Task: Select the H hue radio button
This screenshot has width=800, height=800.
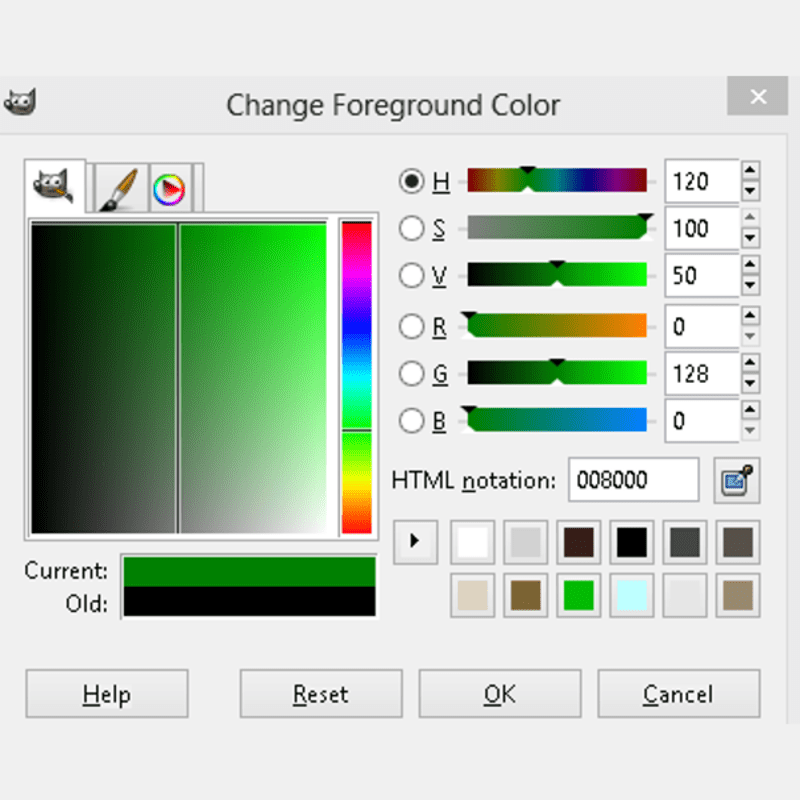Action: coord(411,181)
